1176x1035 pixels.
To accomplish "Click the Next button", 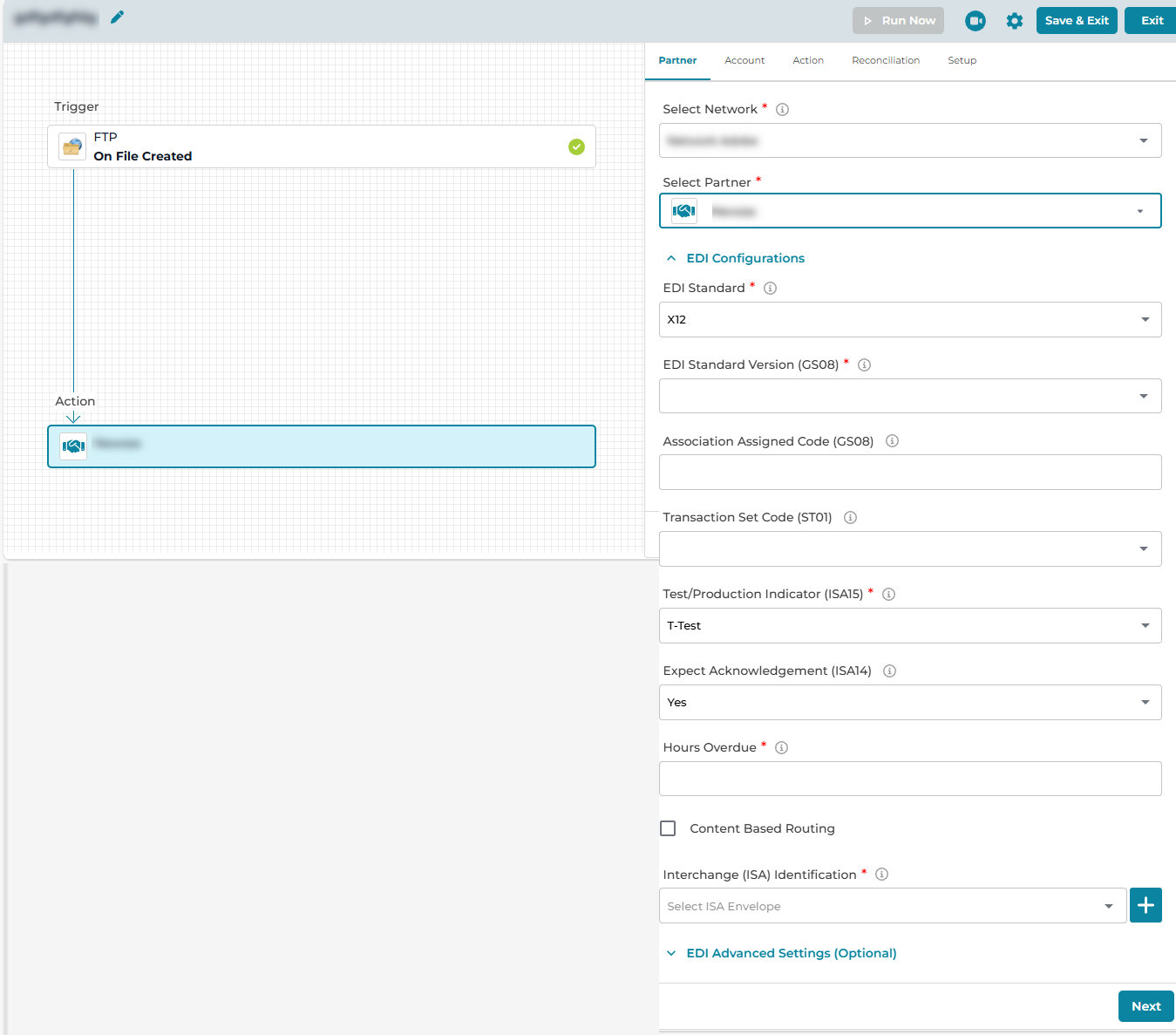I will click(x=1145, y=1006).
